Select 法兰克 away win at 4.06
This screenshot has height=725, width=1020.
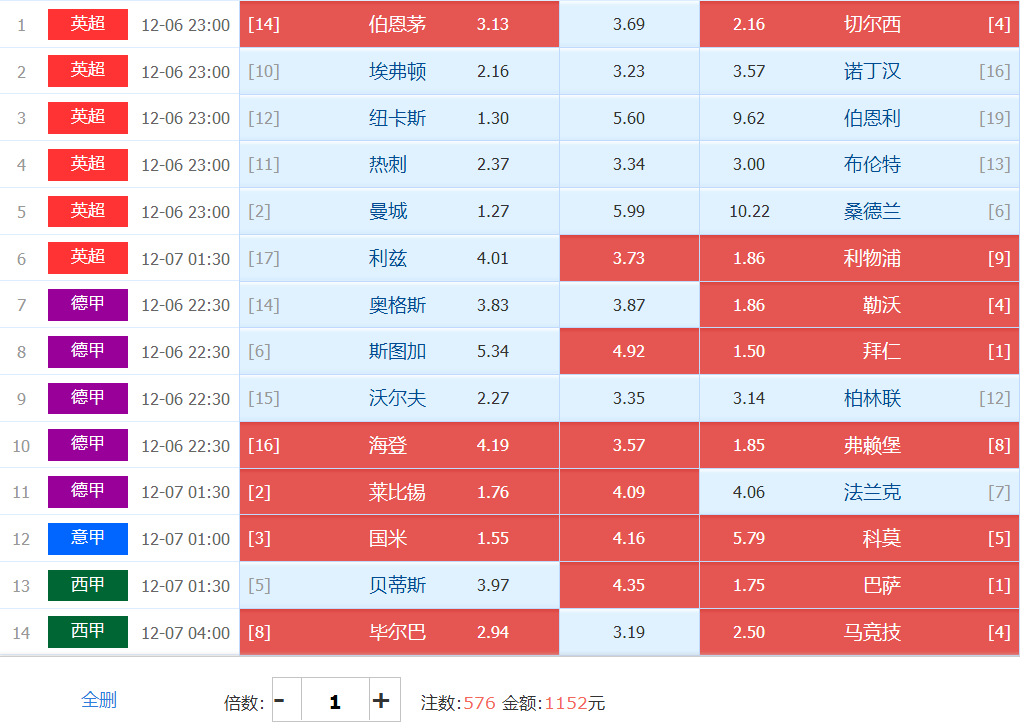pyautogui.click(x=859, y=492)
